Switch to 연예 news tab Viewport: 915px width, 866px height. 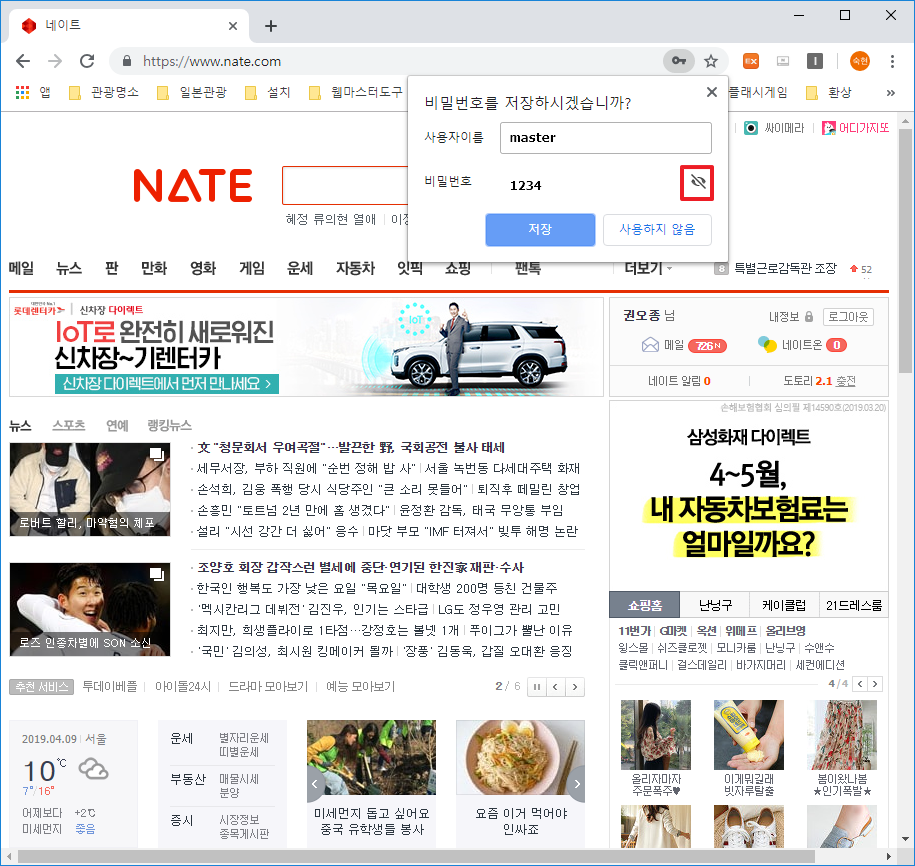(117, 425)
